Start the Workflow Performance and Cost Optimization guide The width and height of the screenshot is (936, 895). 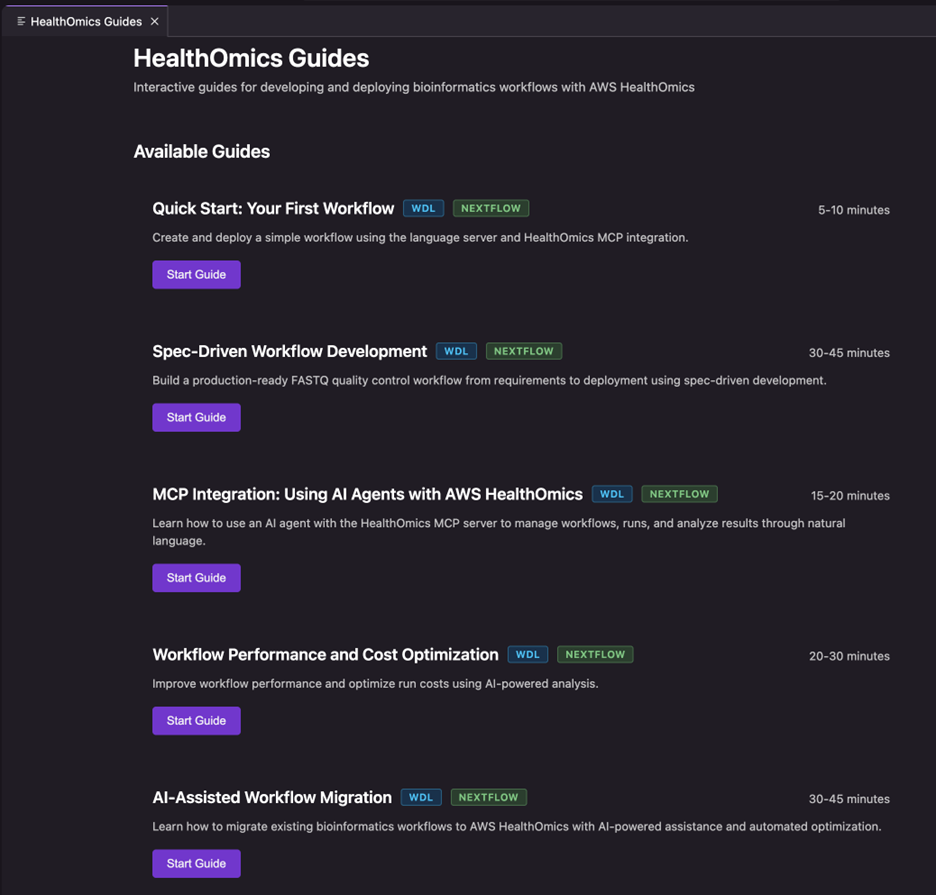pos(196,720)
